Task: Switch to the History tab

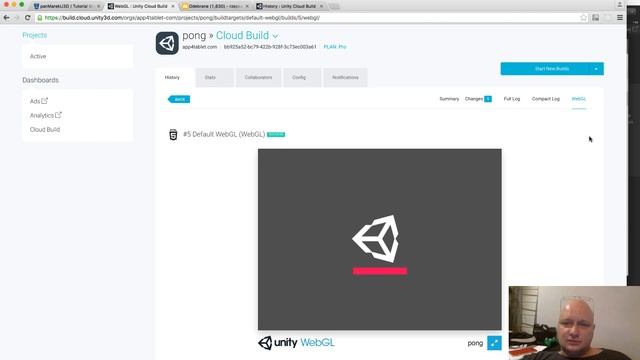Action: tap(172, 78)
